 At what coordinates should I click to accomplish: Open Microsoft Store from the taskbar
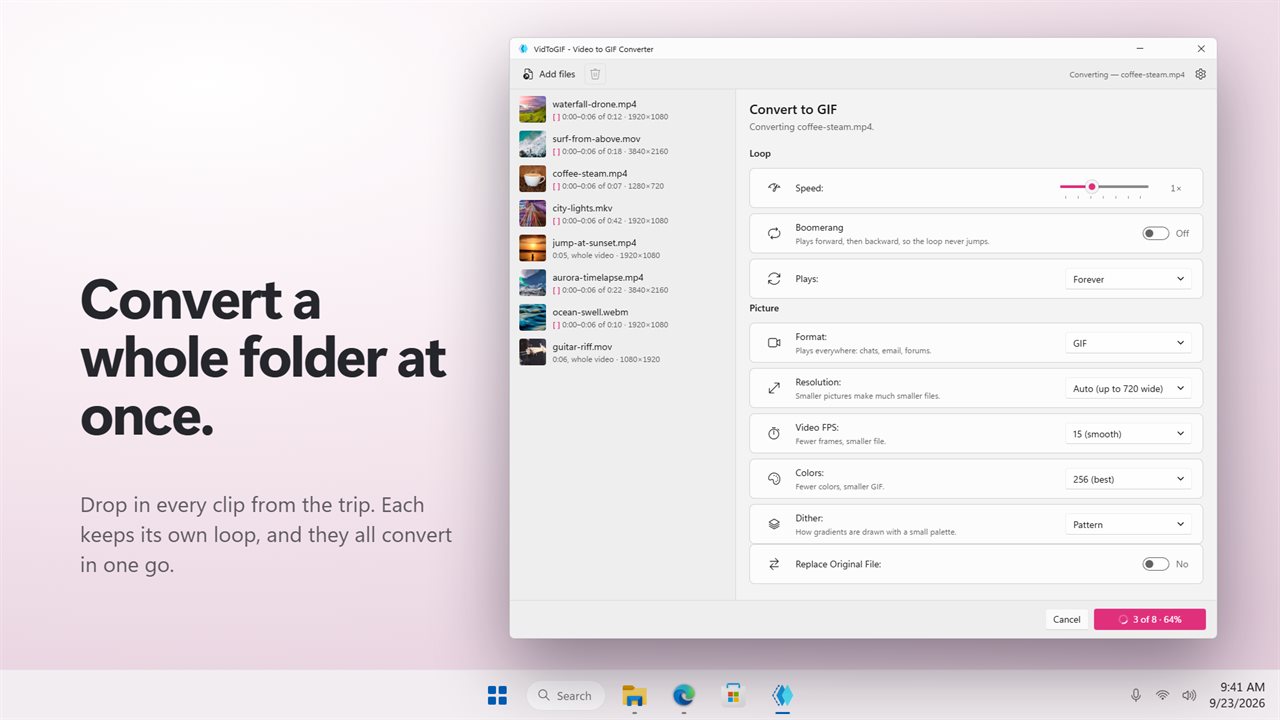point(733,695)
